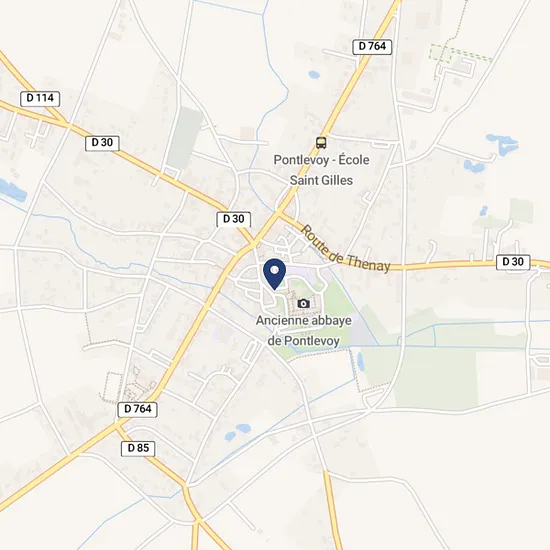Image resolution: width=550 pixels, height=550 pixels.
Task: Select the bus stop icon above Pontlevoy - École
Action: [x=321, y=143]
